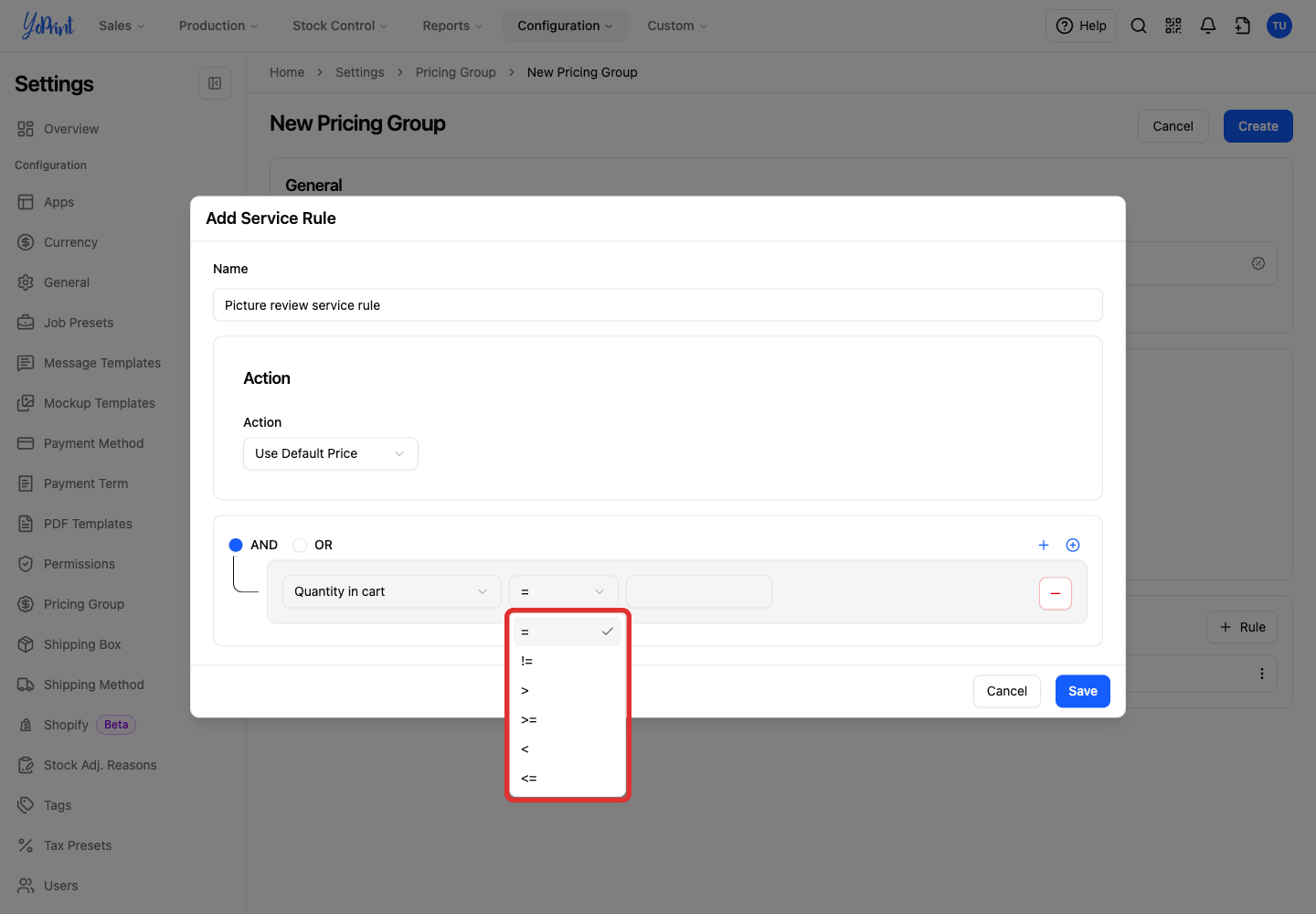Click the condition value input field
This screenshot has height=914, width=1316.
[699, 591]
